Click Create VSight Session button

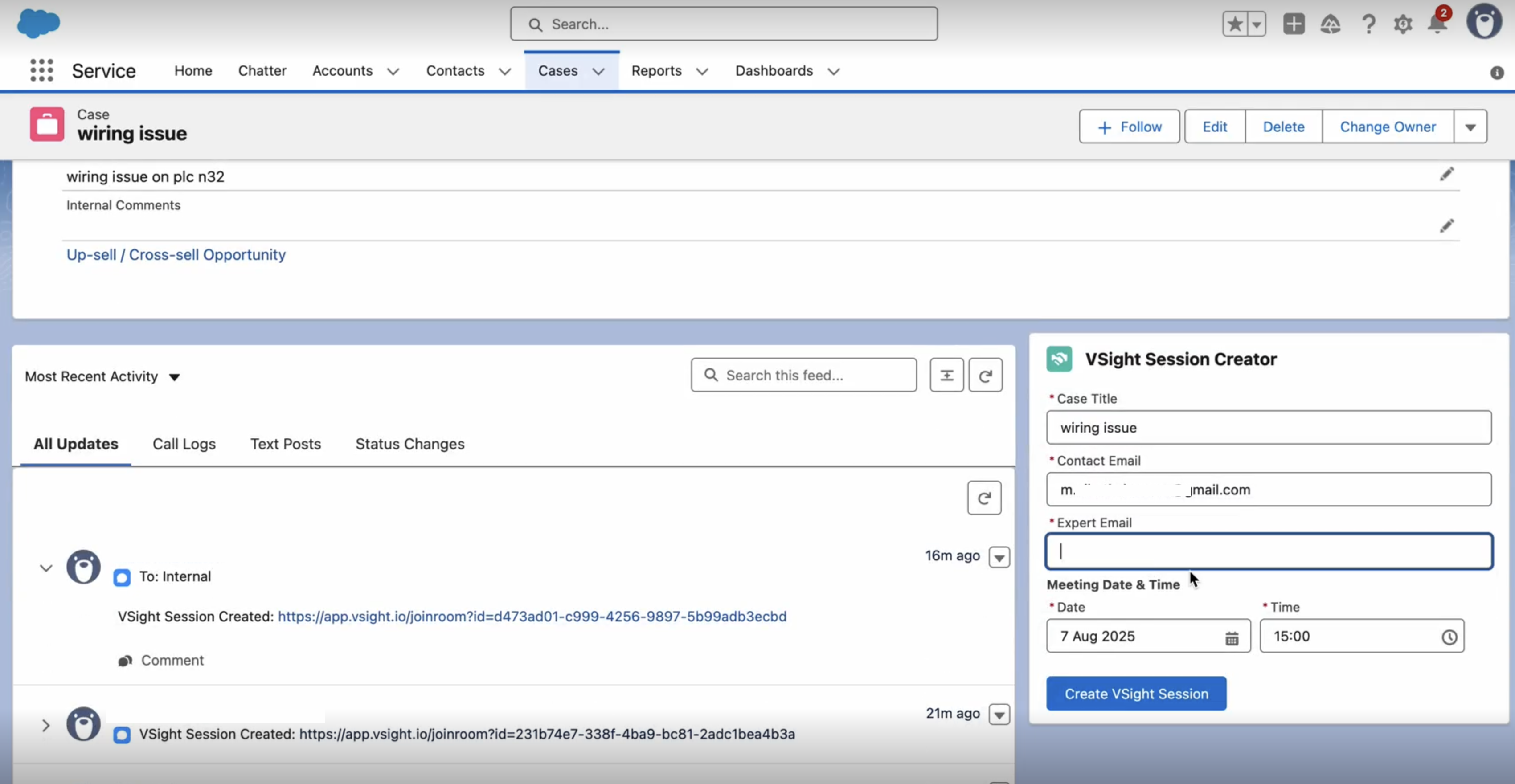click(x=1136, y=694)
